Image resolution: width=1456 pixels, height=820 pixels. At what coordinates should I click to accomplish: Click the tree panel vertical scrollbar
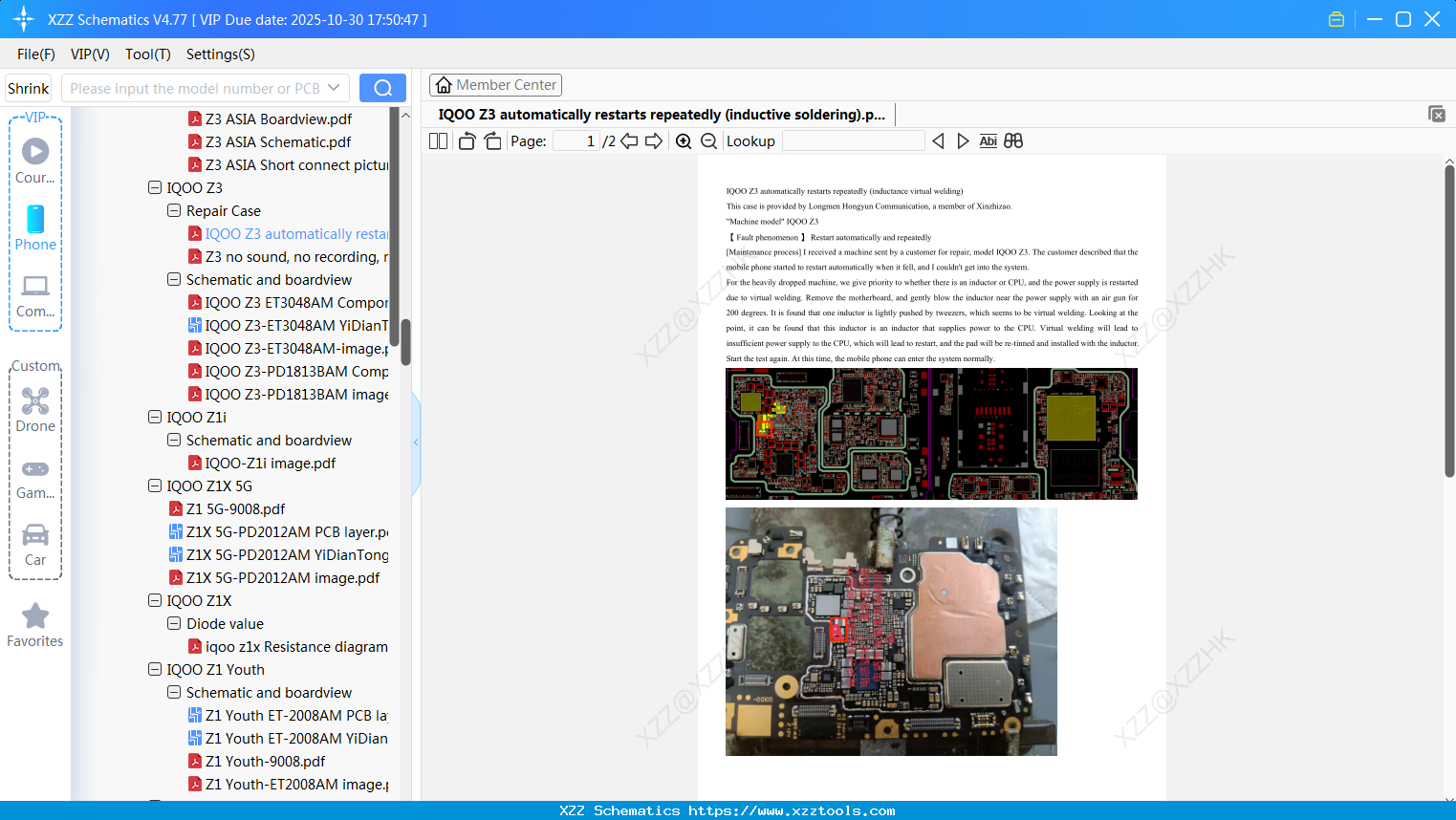point(405,342)
